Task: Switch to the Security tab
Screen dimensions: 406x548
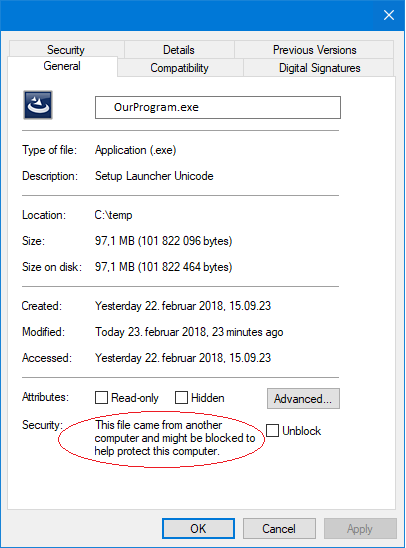Action: coord(66,50)
